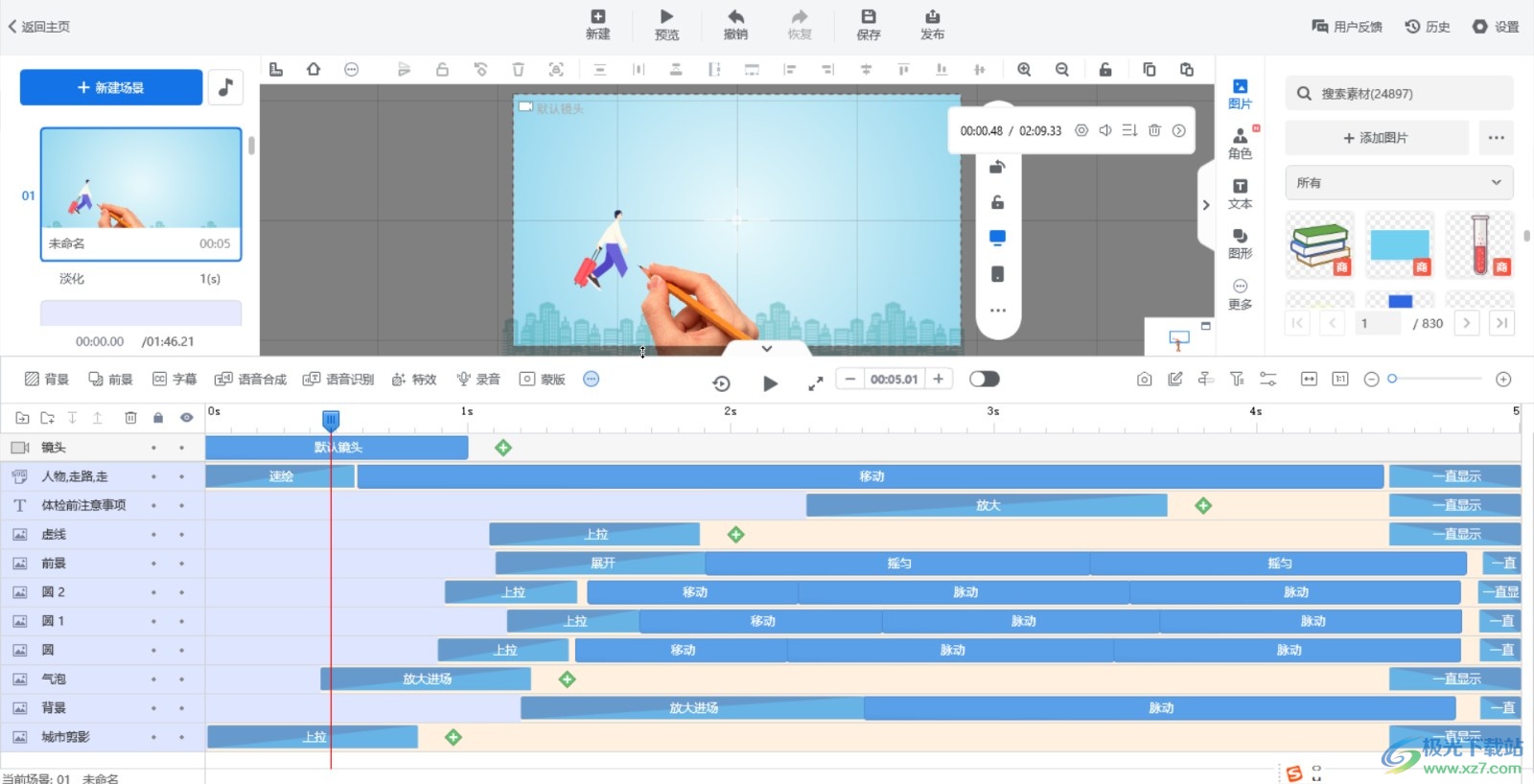Open 蒙版 (Mask) in timeline toolbar
Image resolution: width=1534 pixels, height=784 pixels.
point(543,380)
